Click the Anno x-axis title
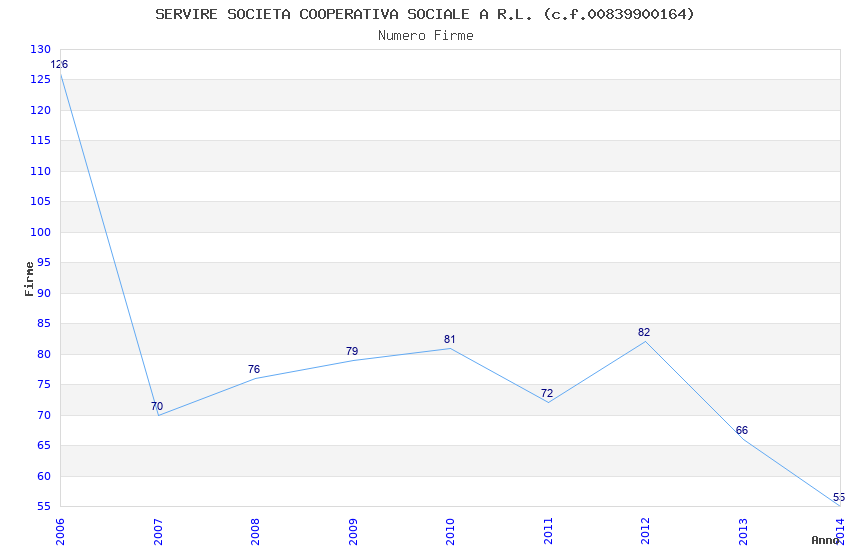The image size is (850, 550). point(825,540)
